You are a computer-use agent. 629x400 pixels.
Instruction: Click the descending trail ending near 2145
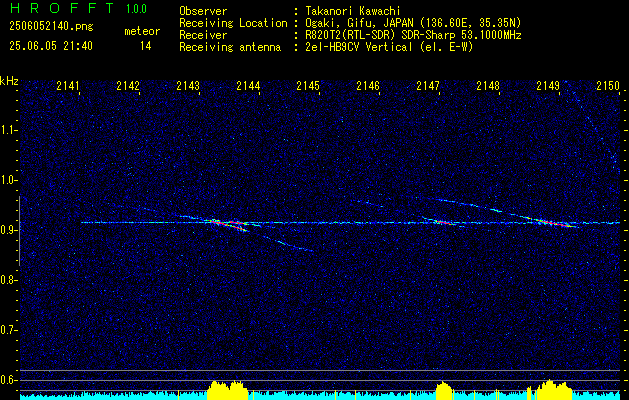tap(287, 243)
